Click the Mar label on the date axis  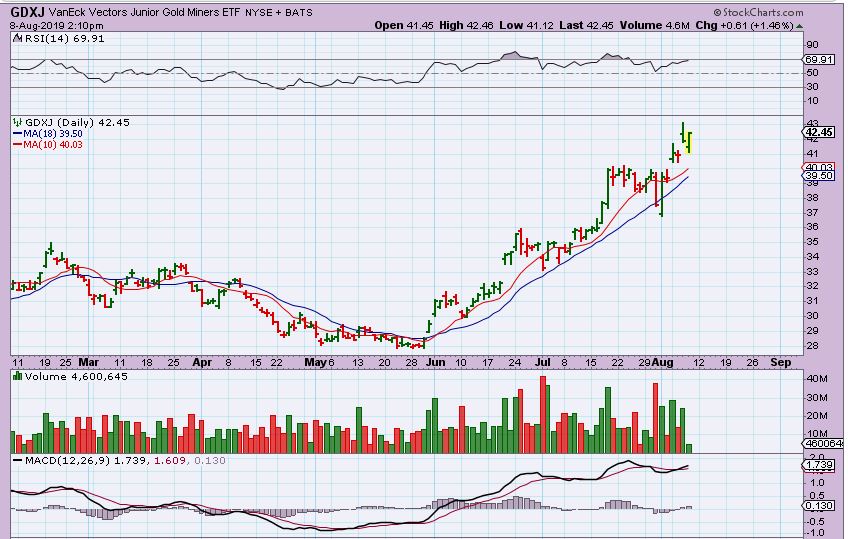coord(89,362)
